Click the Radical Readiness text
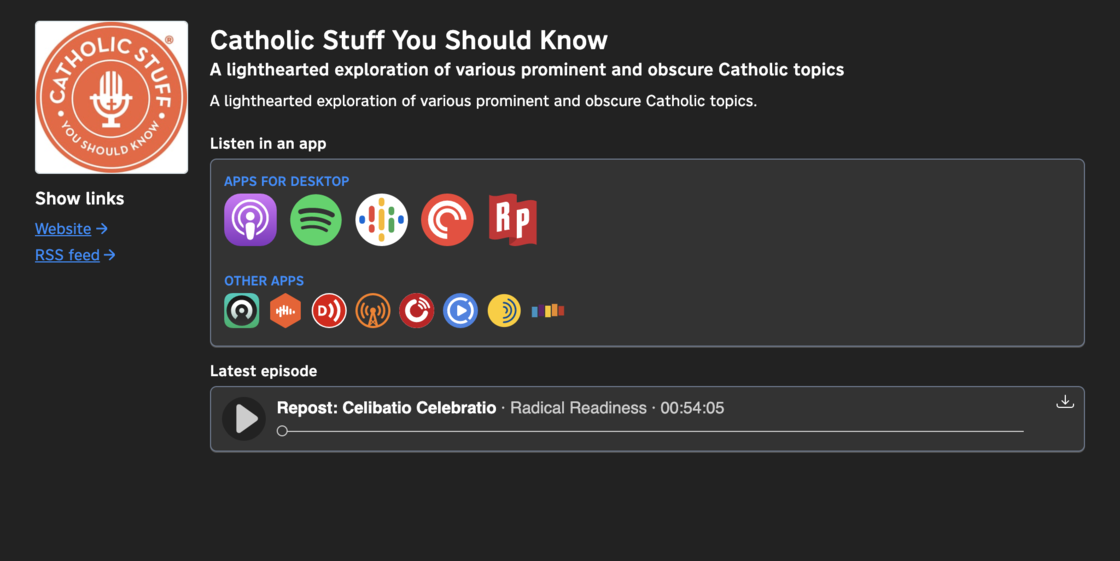The height and width of the screenshot is (561, 1120). point(579,408)
